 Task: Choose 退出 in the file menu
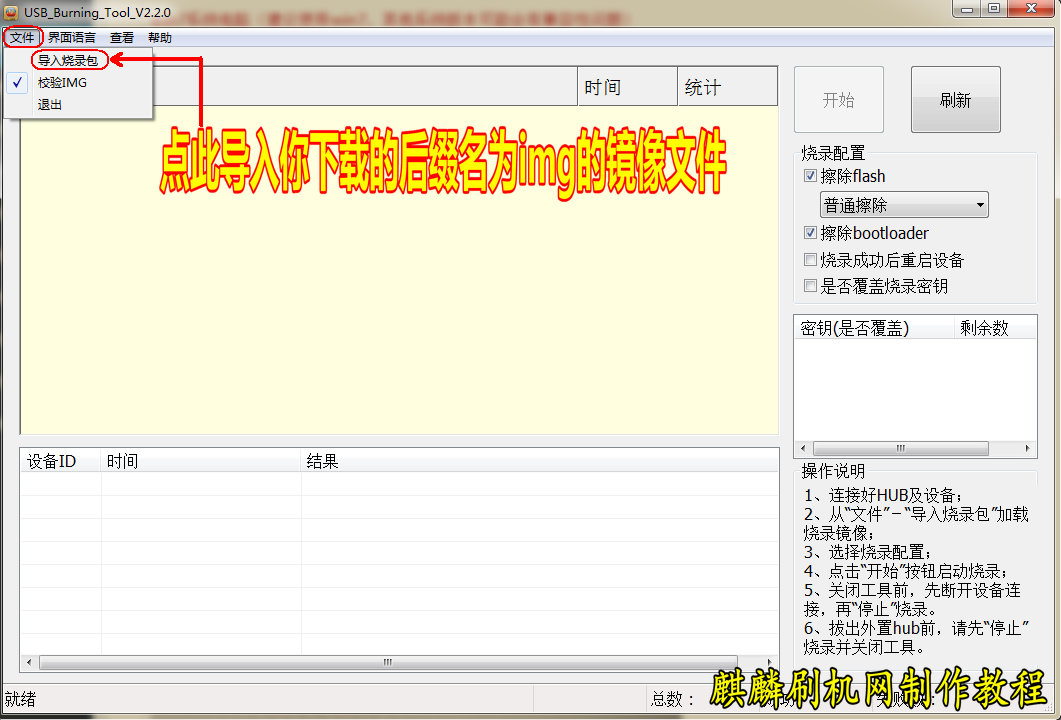click(x=50, y=104)
